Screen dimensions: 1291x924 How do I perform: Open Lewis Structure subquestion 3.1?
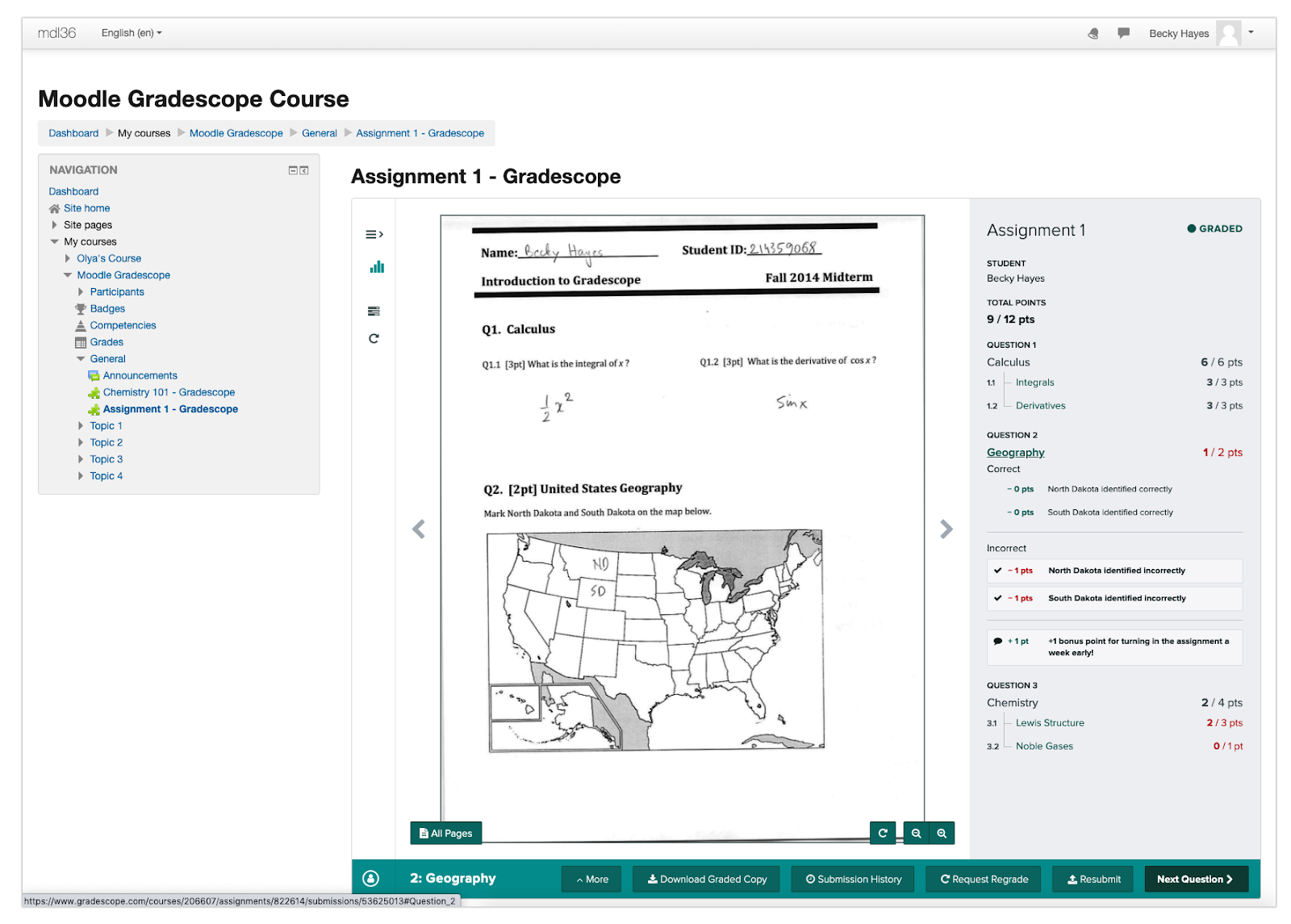[x=1050, y=723]
